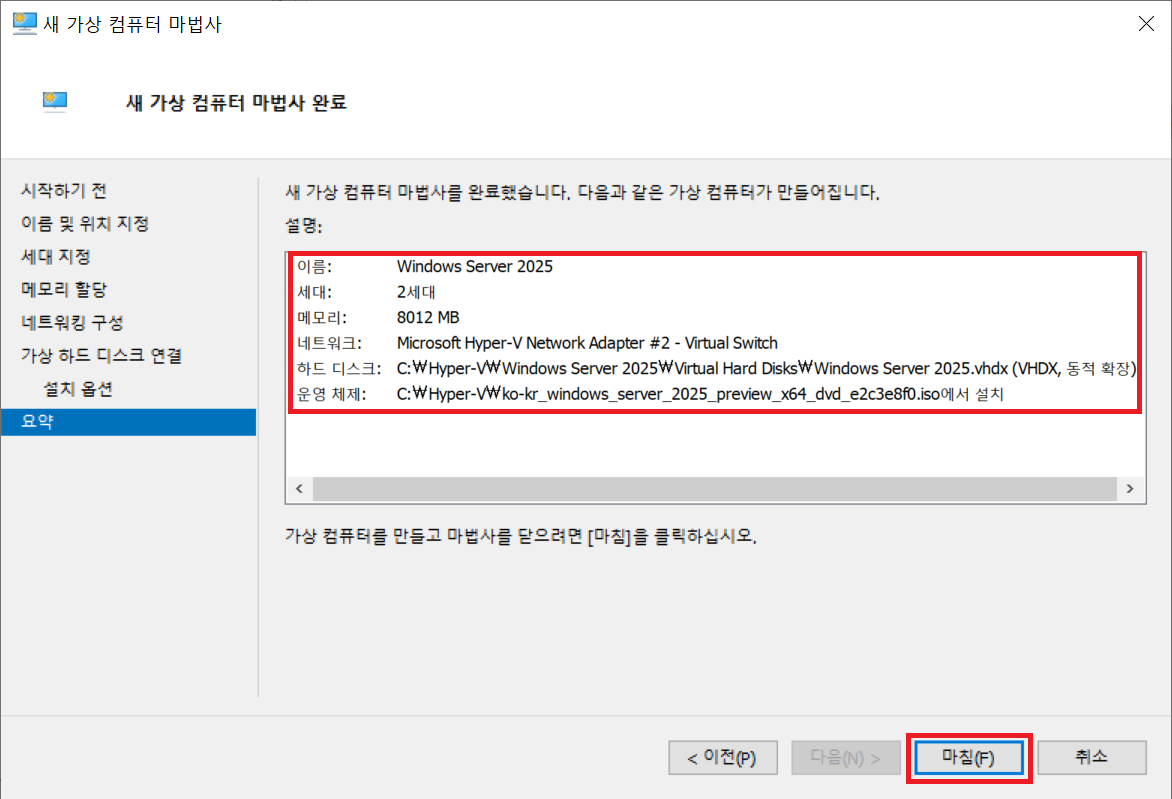Click the computer icon beside the header title
Image resolution: width=1172 pixels, height=799 pixels.
(x=55, y=101)
